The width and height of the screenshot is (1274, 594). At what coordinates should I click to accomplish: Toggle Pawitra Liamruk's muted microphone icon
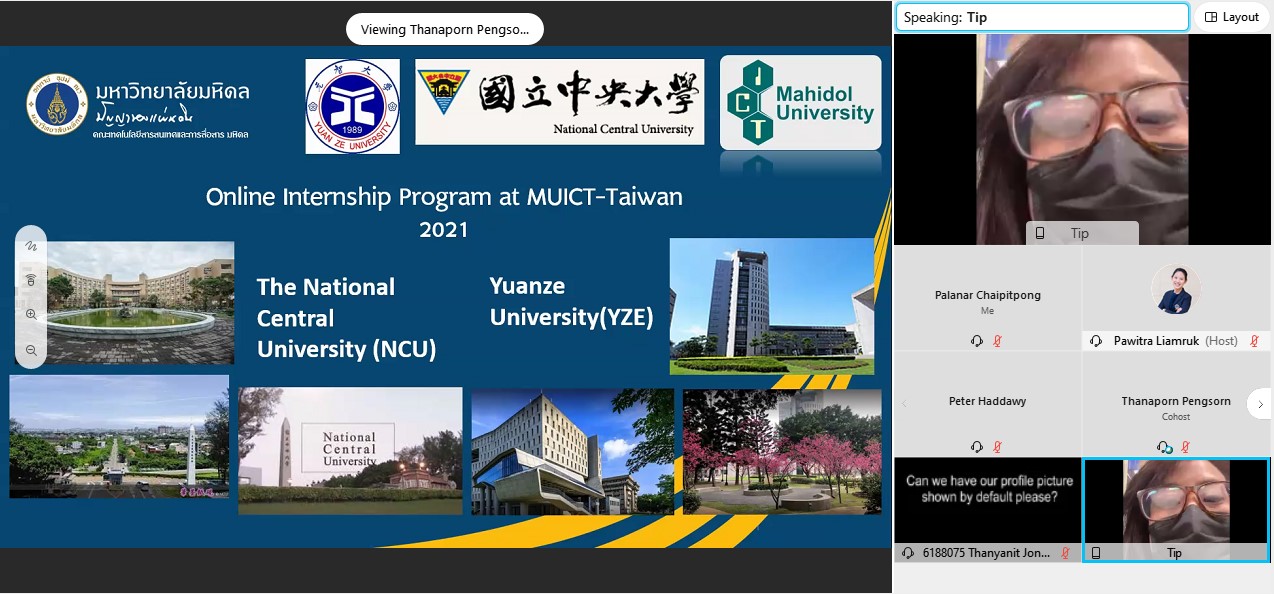(1255, 341)
